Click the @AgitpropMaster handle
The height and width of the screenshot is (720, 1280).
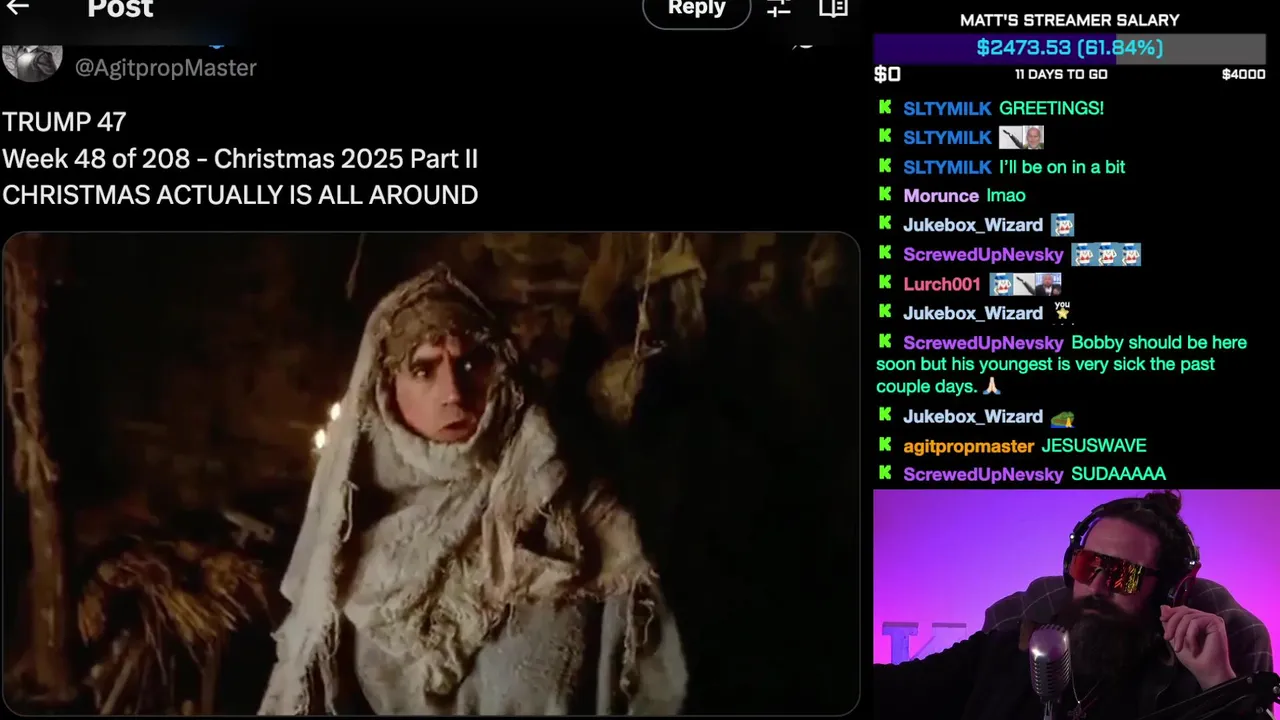pyautogui.click(x=166, y=68)
